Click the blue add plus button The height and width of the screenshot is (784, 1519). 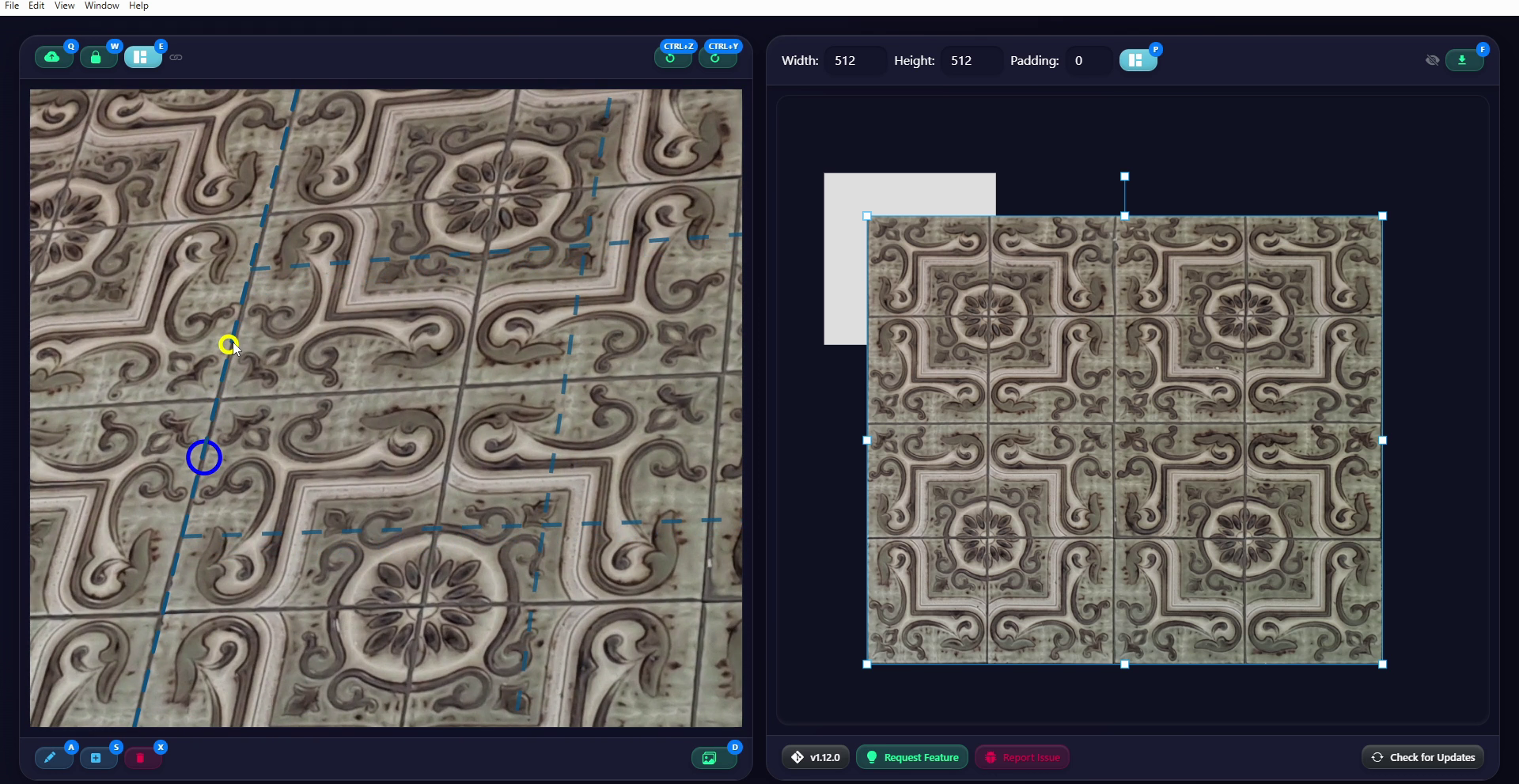[x=97, y=758]
